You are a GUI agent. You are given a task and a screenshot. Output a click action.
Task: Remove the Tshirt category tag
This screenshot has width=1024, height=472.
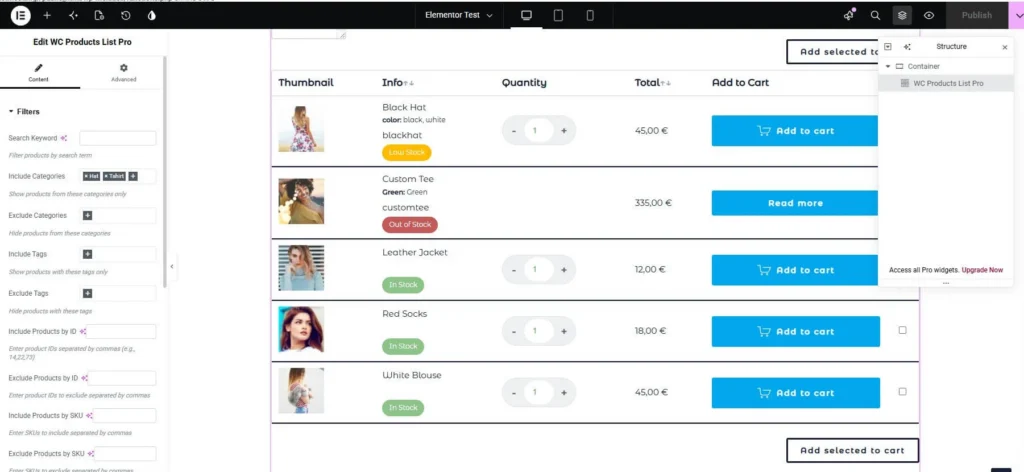click(x=106, y=176)
